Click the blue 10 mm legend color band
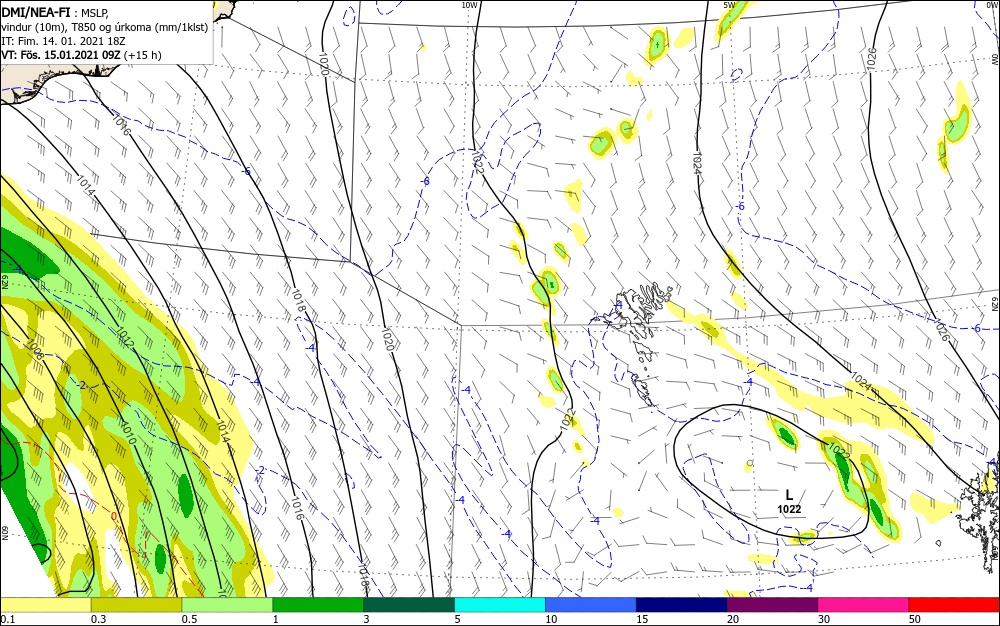This screenshot has height=626, width=1000. tap(591, 605)
